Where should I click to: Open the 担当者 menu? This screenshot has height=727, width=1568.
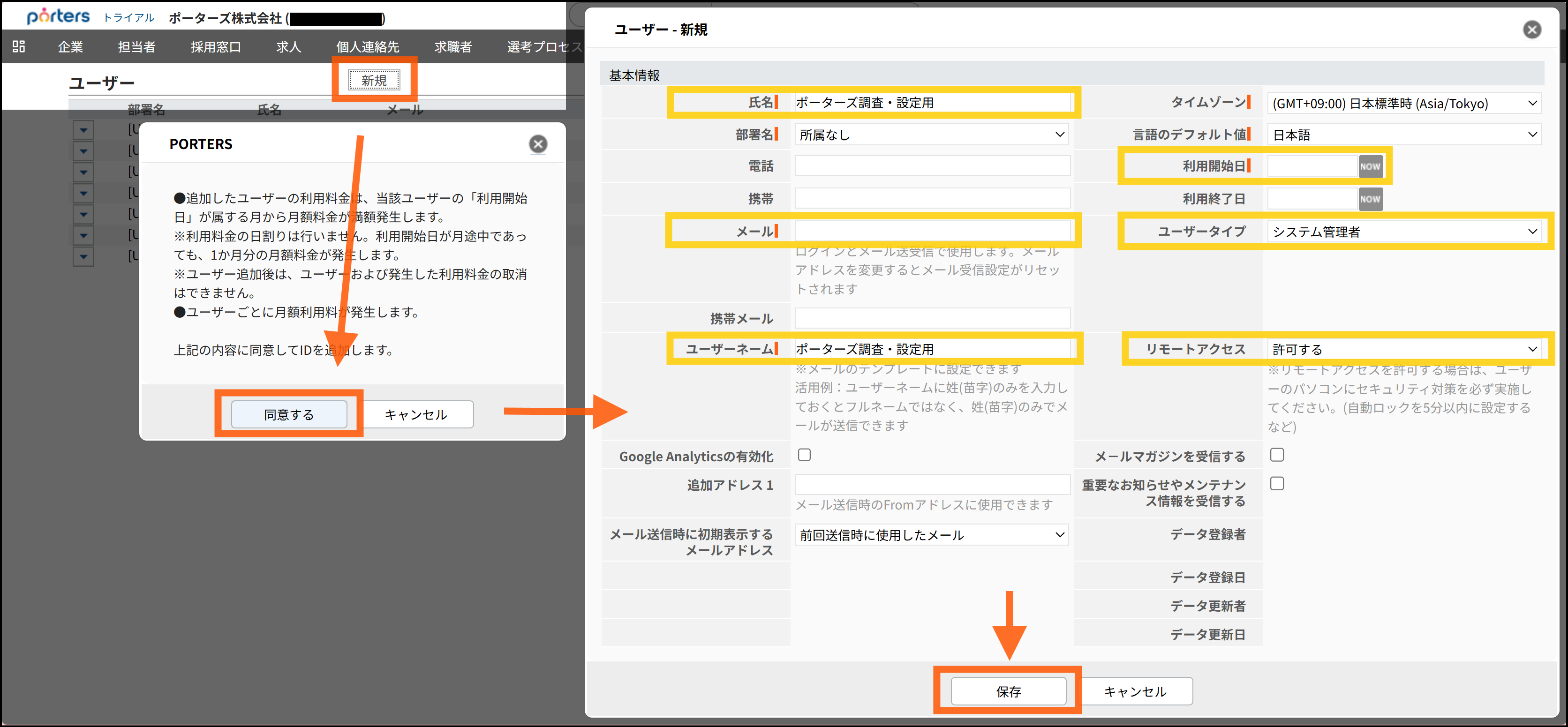click(x=136, y=47)
